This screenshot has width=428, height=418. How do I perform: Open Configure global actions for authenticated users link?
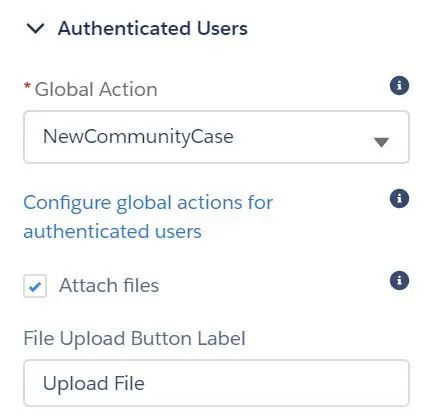(x=148, y=217)
